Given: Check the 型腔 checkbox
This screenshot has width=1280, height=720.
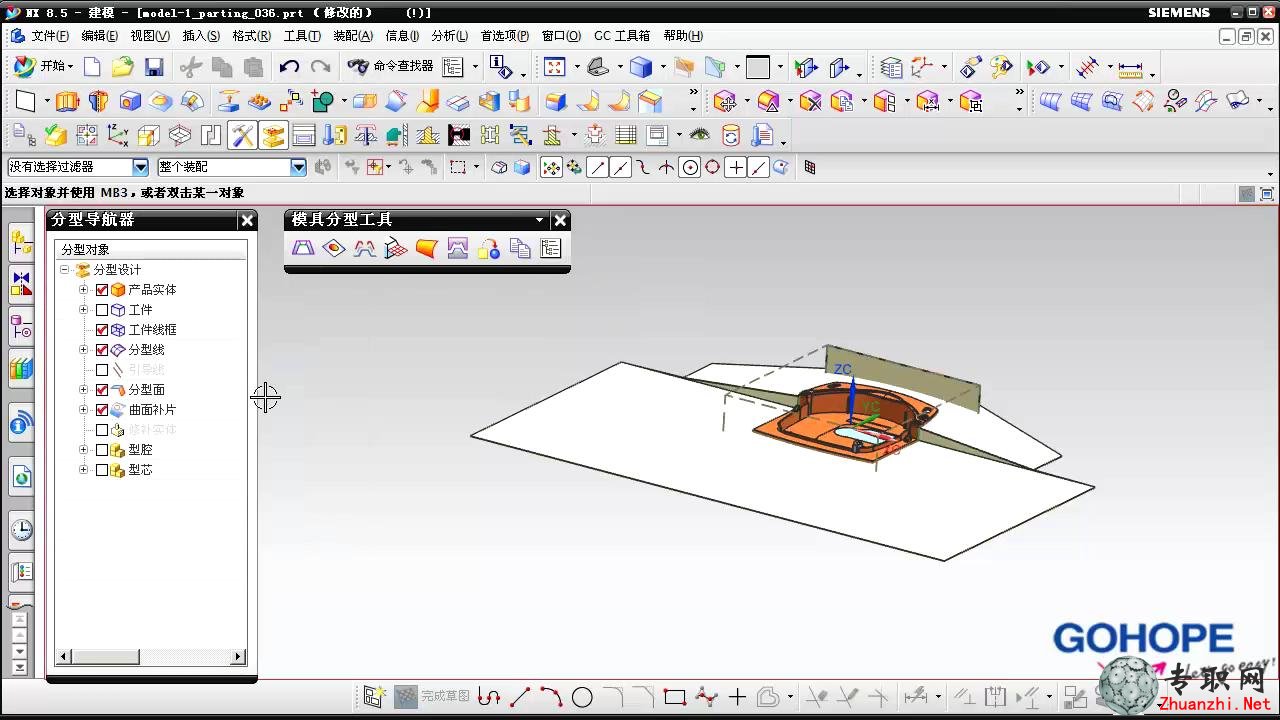Looking at the screenshot, I should [102, 450].
